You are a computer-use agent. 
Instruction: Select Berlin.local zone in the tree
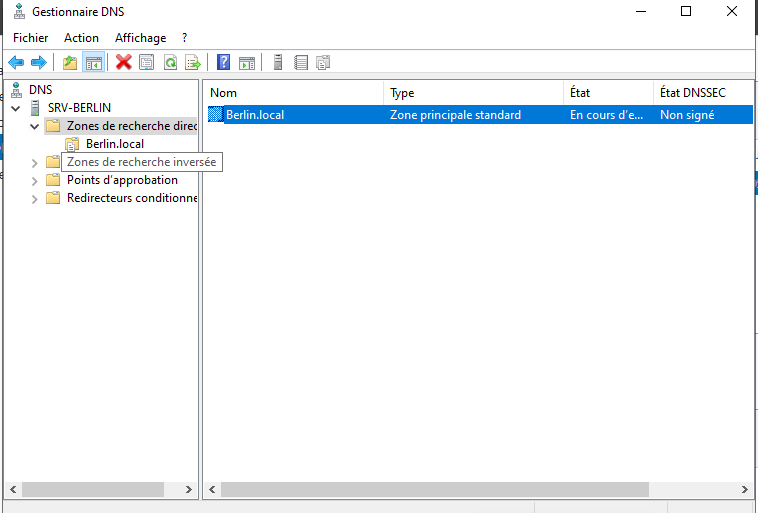coord(114,144)
